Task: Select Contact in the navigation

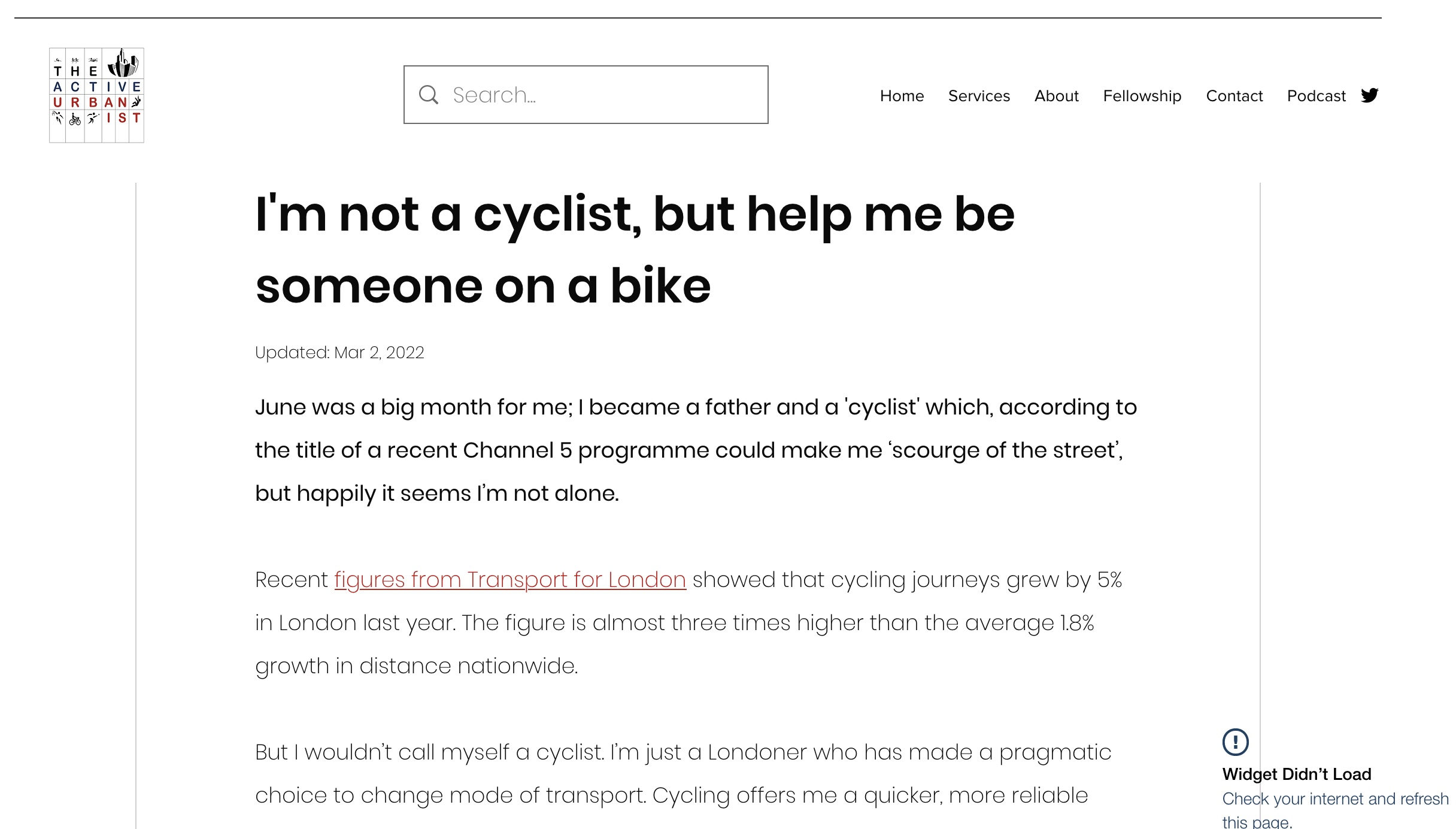Action: click(x=1234, y=96)
